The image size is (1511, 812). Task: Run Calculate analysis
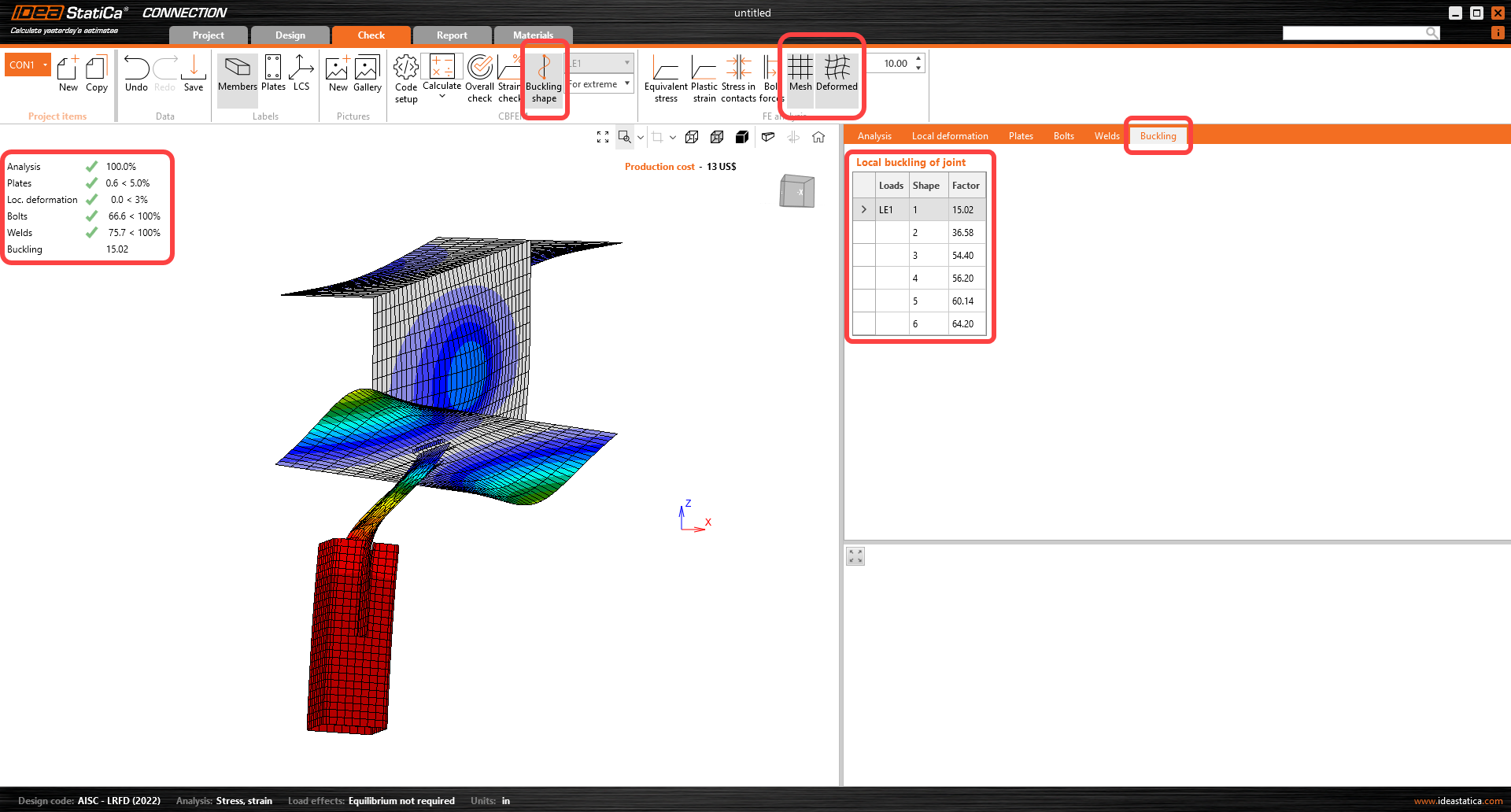click(x=442, y=72)
